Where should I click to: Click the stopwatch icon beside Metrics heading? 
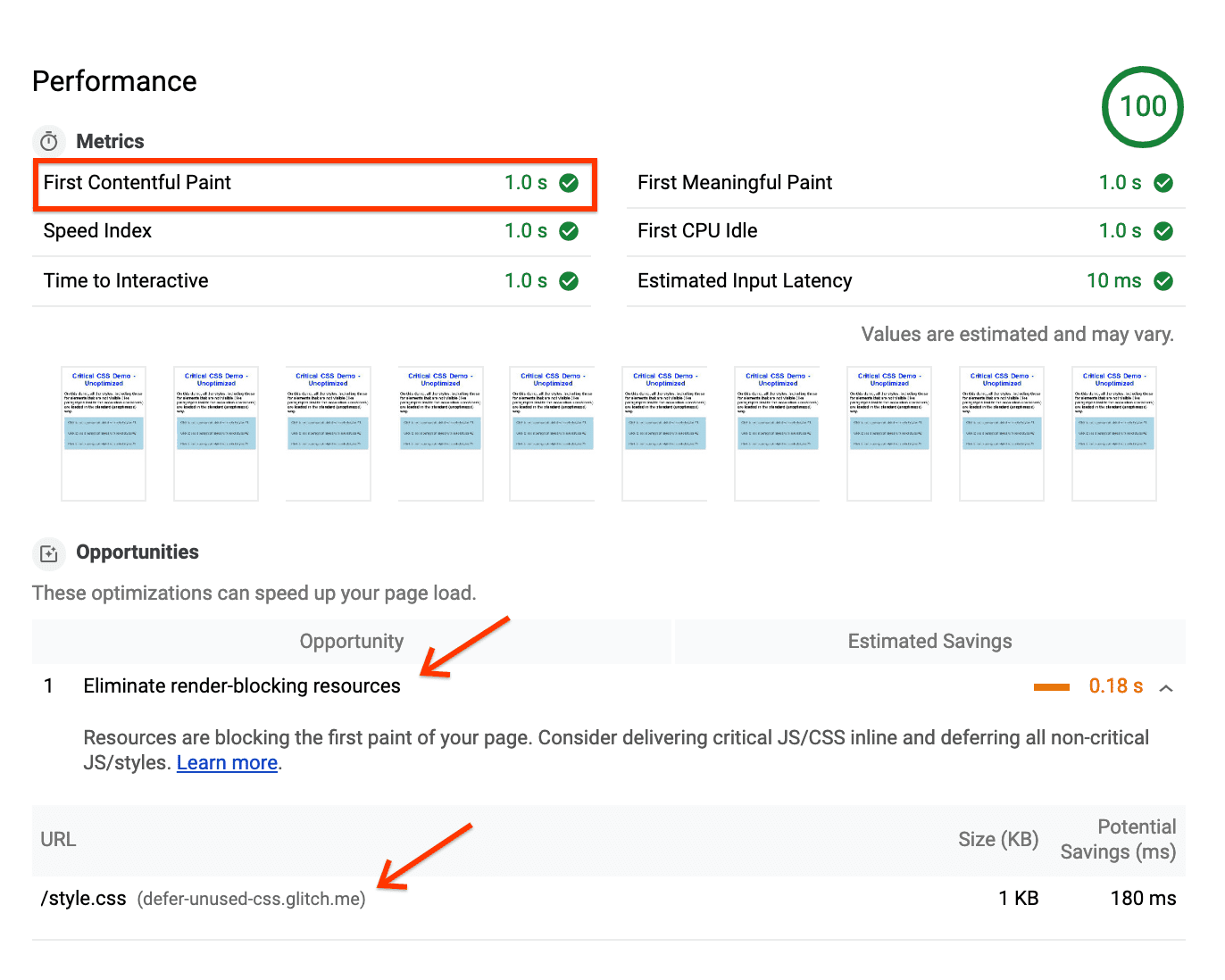coord(48,140)
